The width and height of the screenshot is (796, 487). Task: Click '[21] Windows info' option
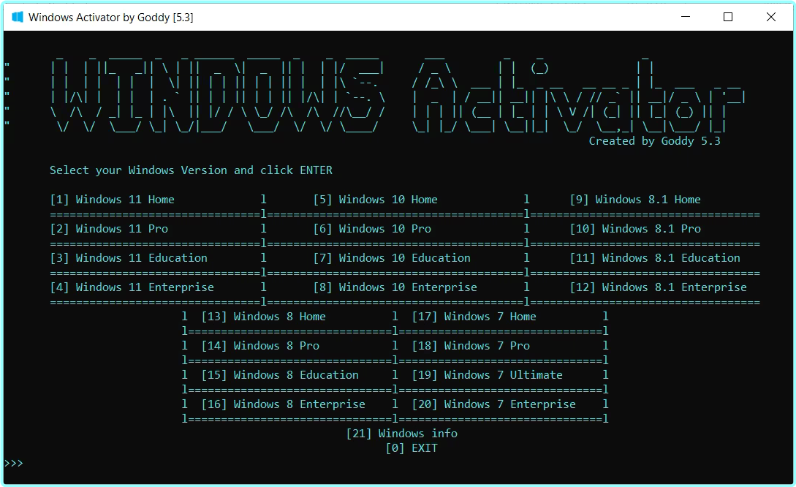(402, 434)
